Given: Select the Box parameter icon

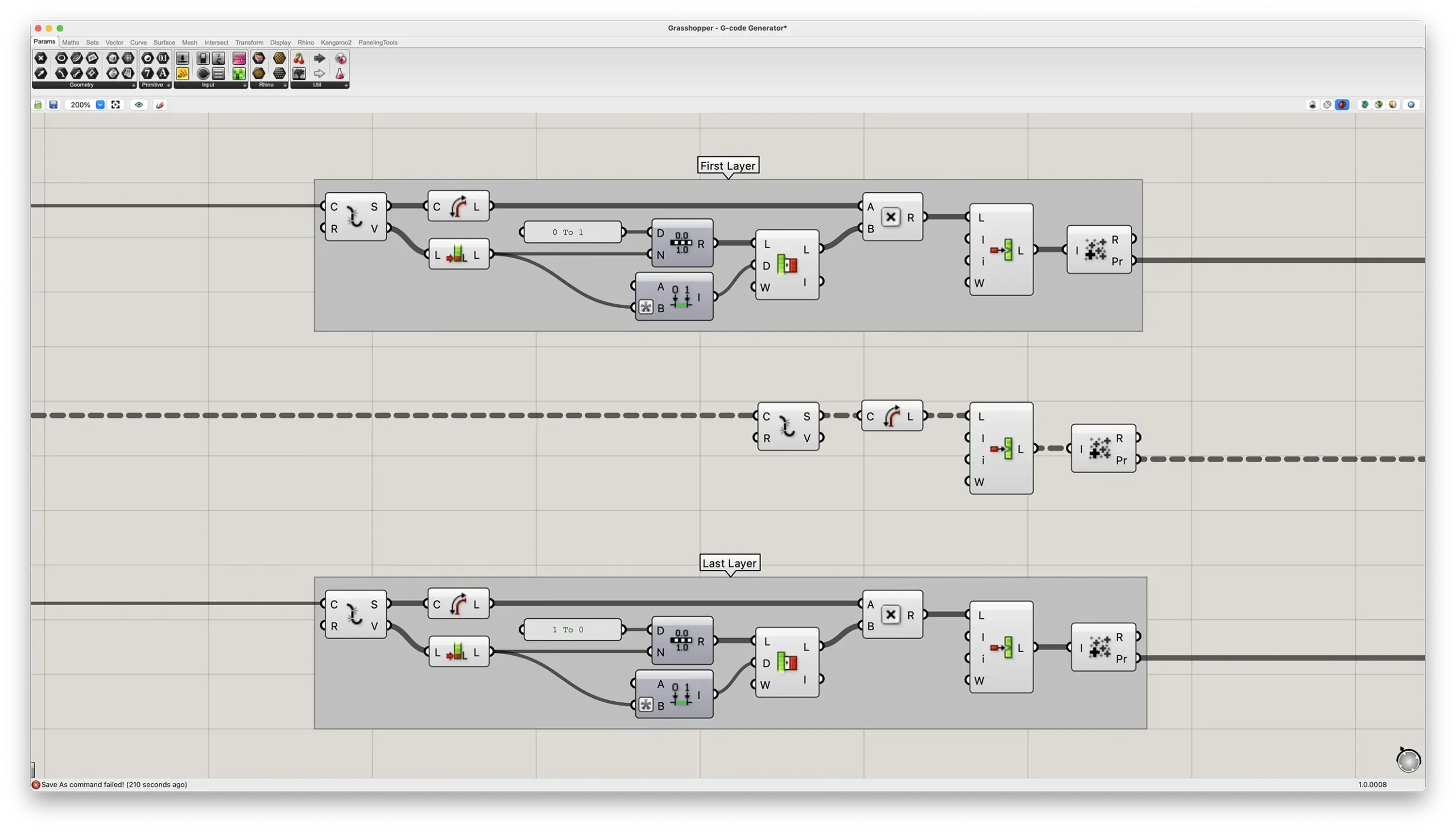Looking at the screenshot, I should (113, 58).
